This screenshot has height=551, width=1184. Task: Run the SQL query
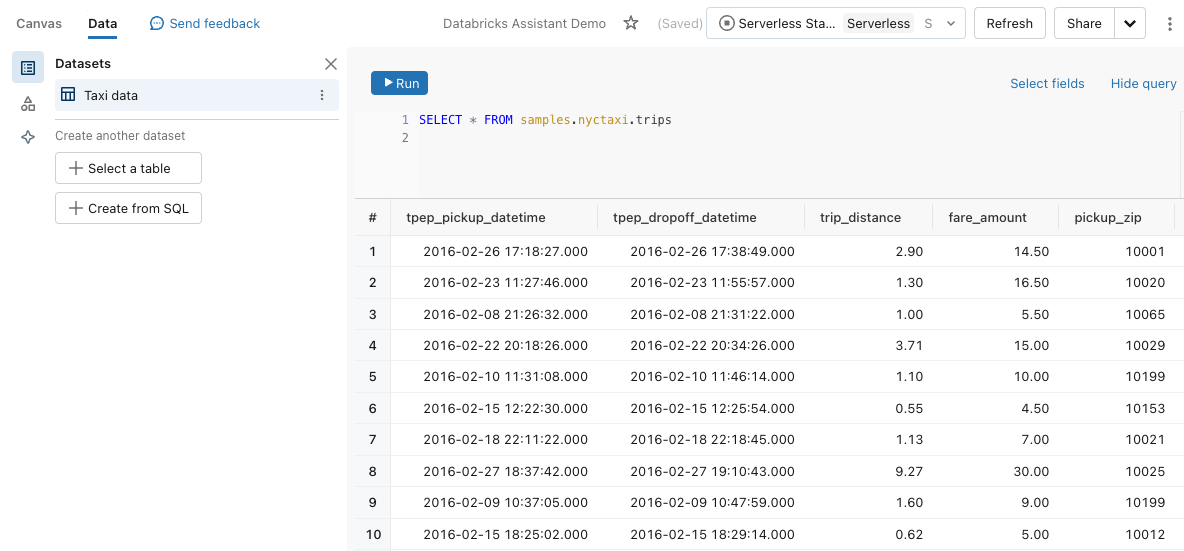[x=399, y=83]
